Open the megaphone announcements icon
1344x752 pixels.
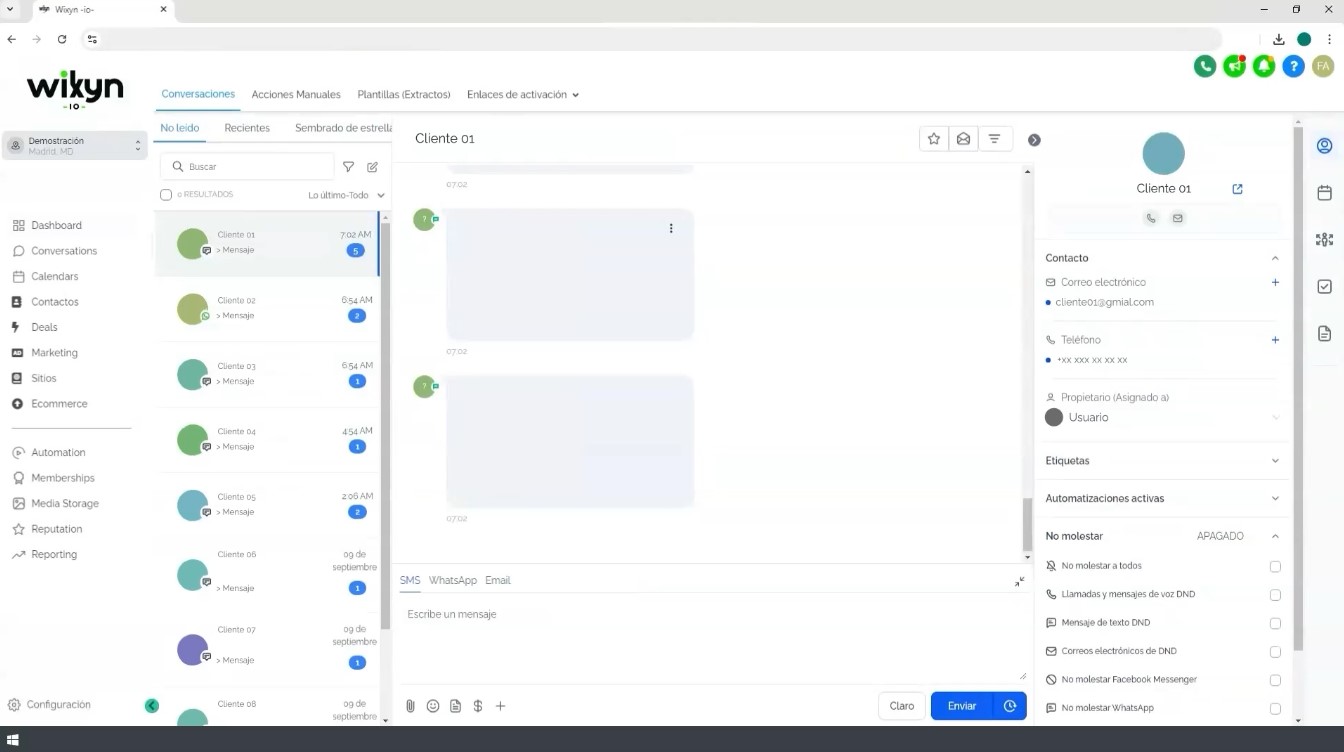pos(1235,66)
